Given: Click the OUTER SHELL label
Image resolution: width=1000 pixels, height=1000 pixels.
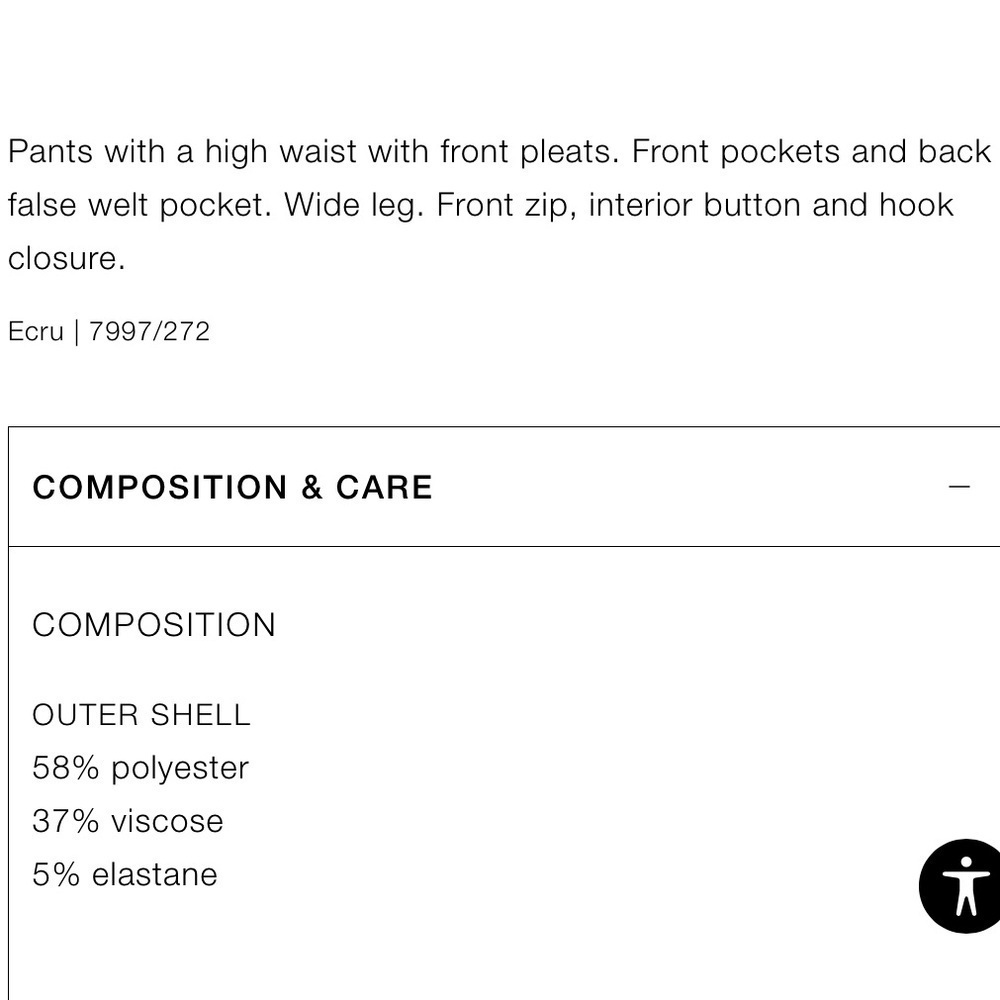Looking at the screenshot, I should [x=141, y=715].
